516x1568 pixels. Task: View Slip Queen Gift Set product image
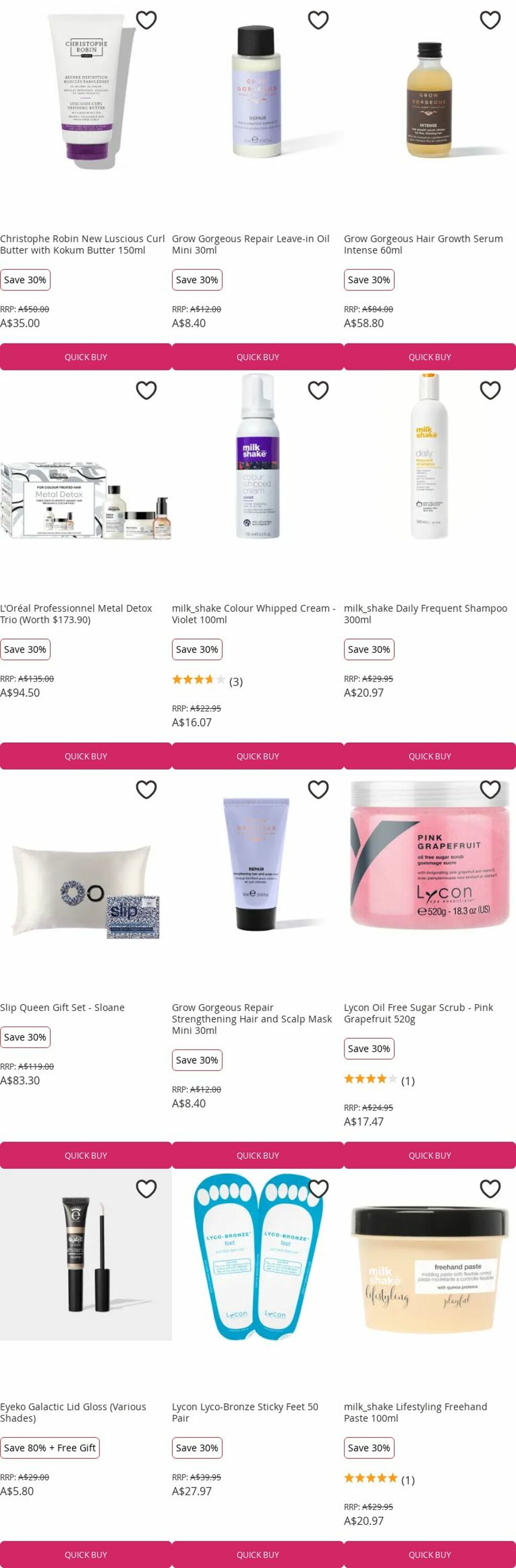point(86,891)
